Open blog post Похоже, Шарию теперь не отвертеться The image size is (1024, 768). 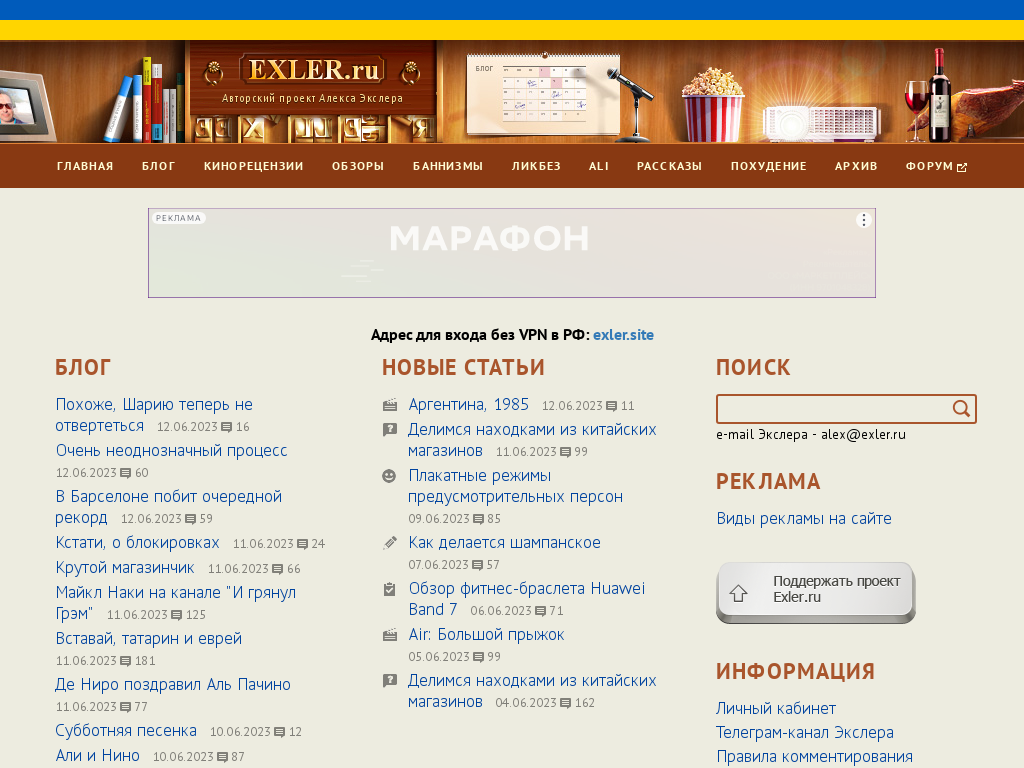tap(154, 415)
